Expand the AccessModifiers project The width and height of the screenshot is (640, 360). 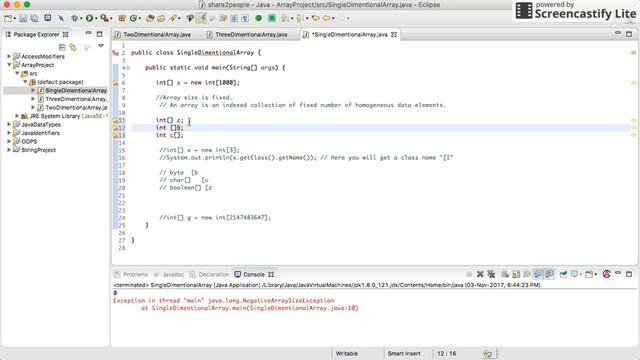coord(9,56)
